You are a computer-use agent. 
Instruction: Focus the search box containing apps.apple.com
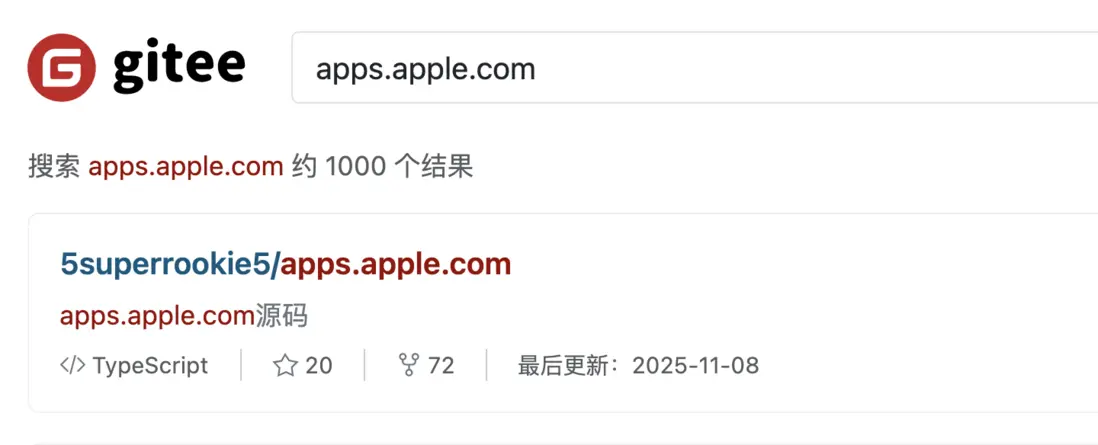695,68
